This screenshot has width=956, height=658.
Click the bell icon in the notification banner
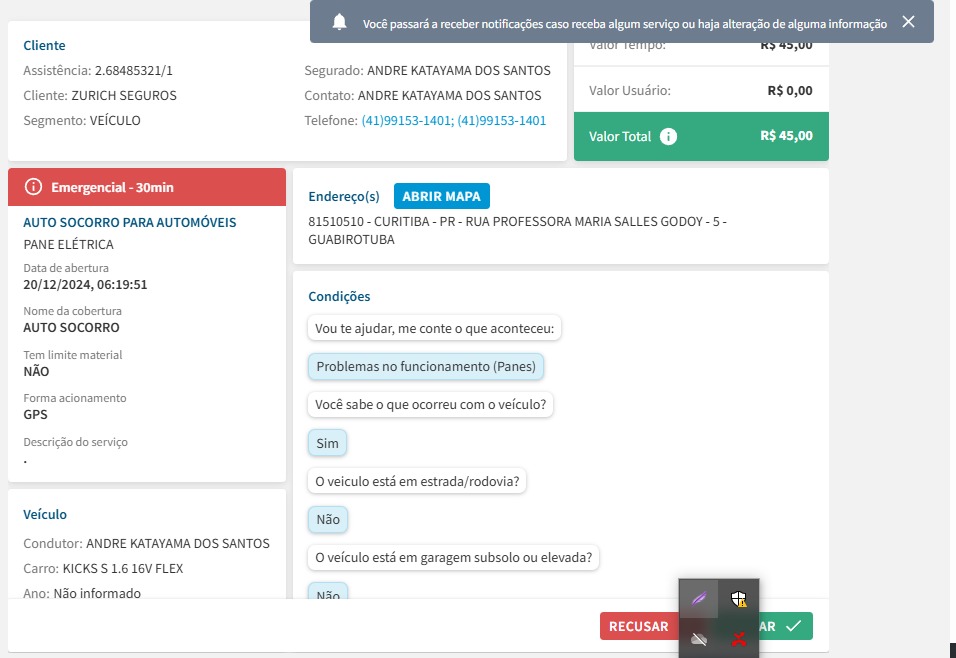click(x=340, y=23)
